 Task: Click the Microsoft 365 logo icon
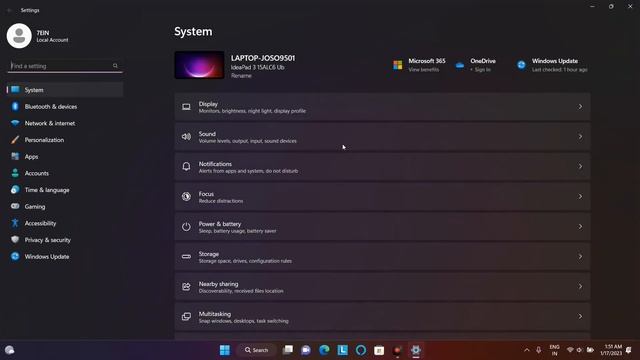click(x=398, y=65)
